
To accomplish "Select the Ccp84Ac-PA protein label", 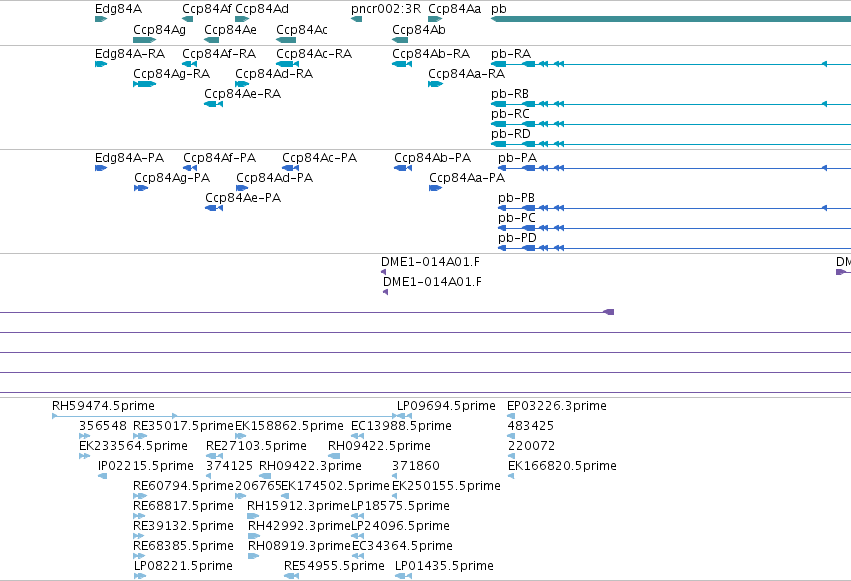I will 319,158.
